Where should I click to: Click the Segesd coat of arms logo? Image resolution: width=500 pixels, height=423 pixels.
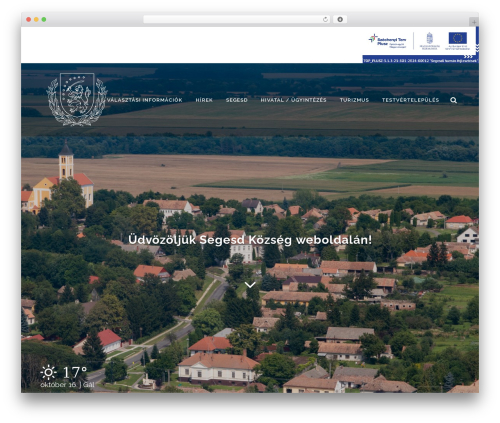coord(77,99)
